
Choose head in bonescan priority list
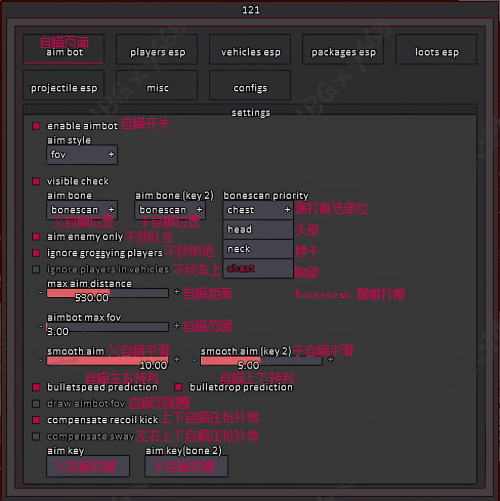258,229
